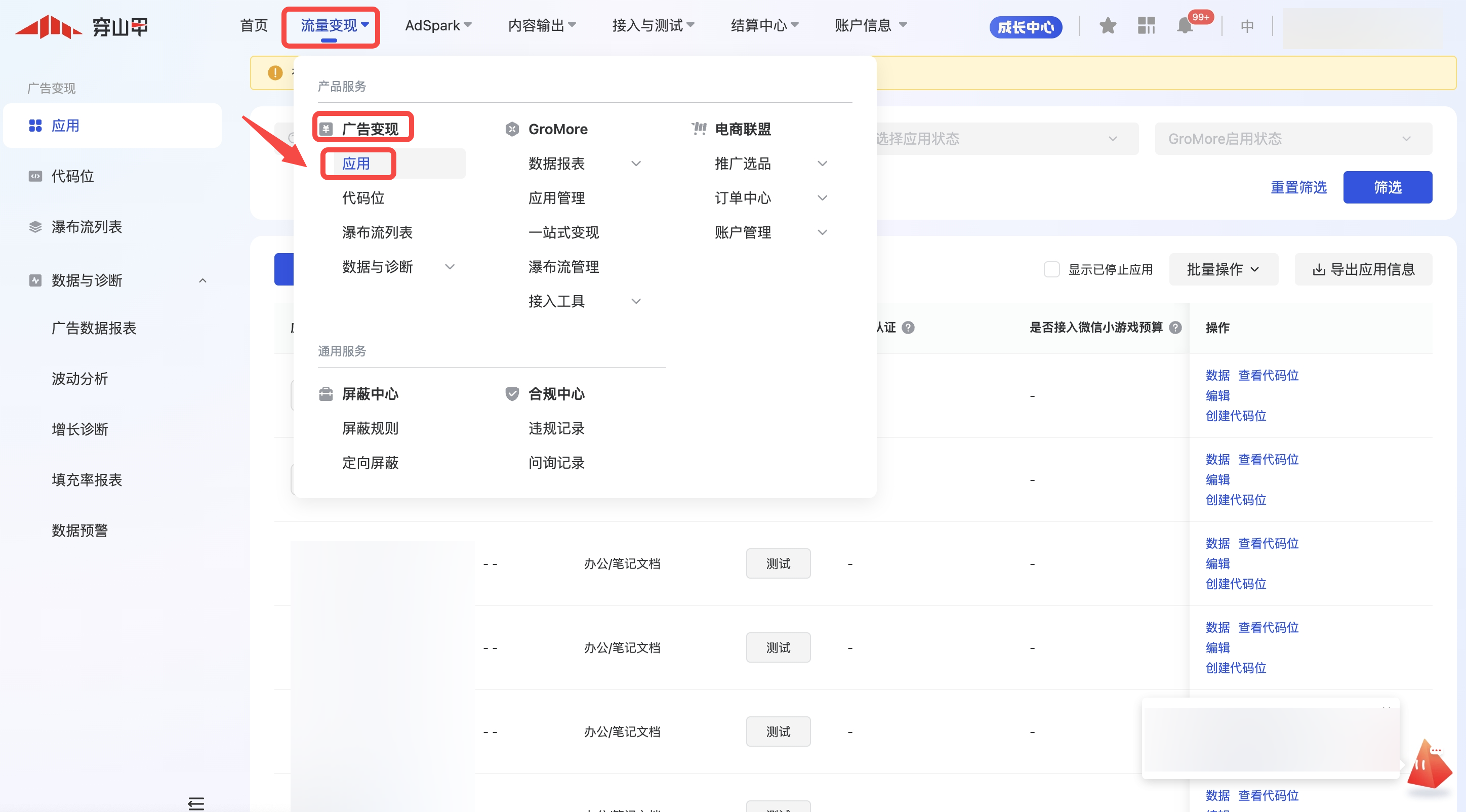
Task: Click the grid apps icon in header
Action: point(1146,26)
